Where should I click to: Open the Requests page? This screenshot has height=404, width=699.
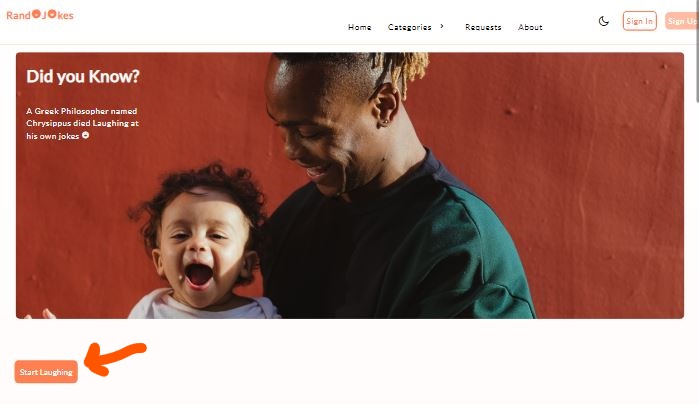tap(483, 27)
